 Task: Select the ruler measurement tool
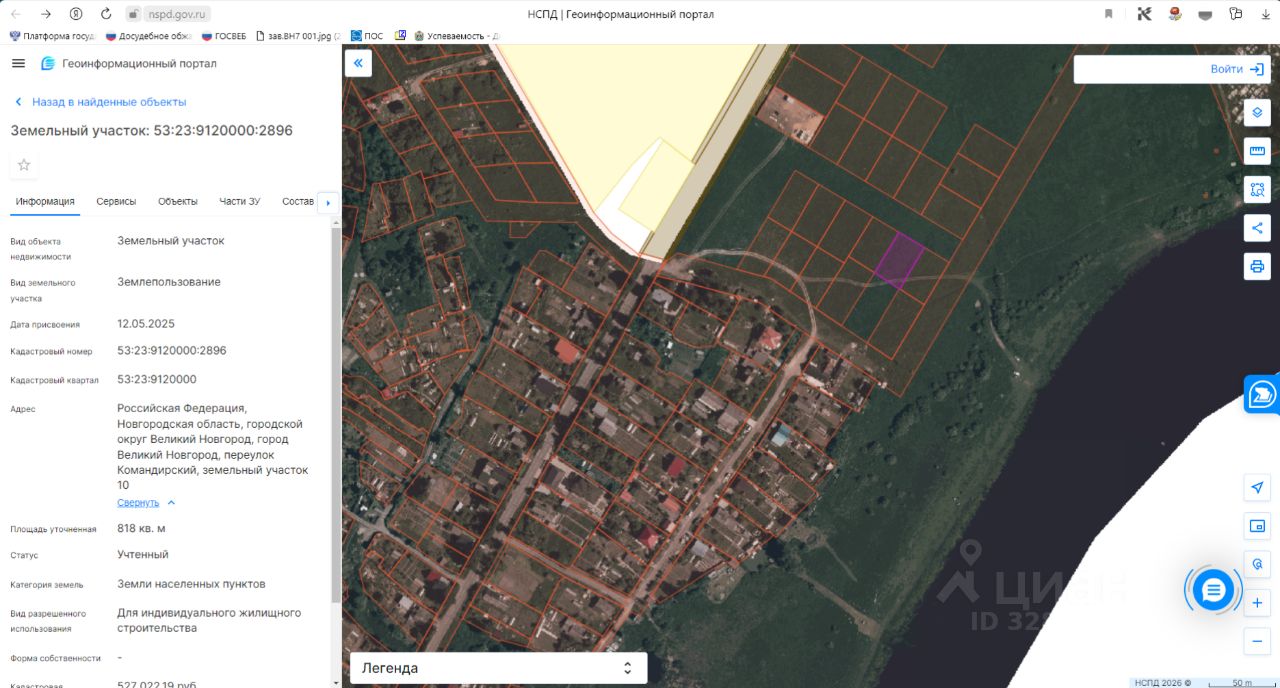tap(1257, 151)
